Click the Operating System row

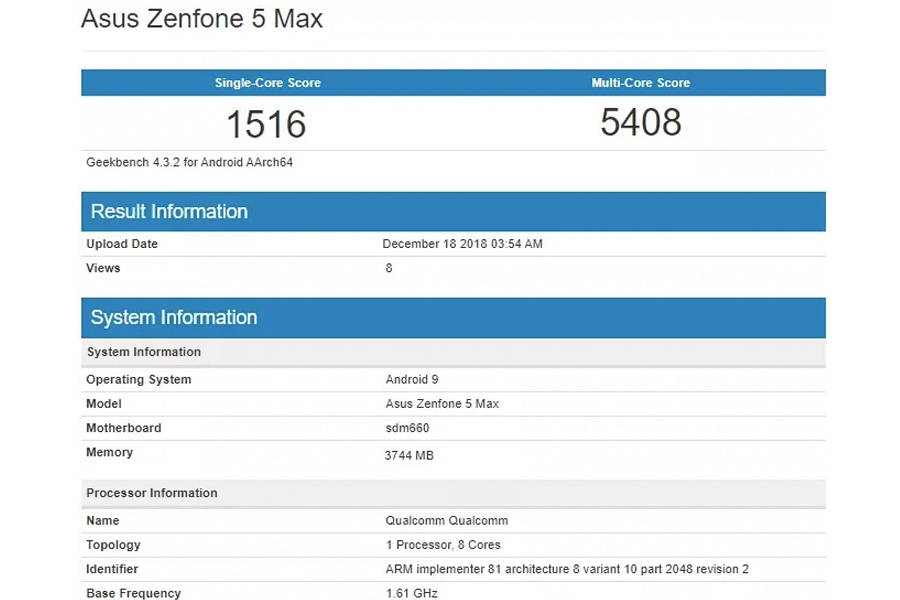[138, 379]
